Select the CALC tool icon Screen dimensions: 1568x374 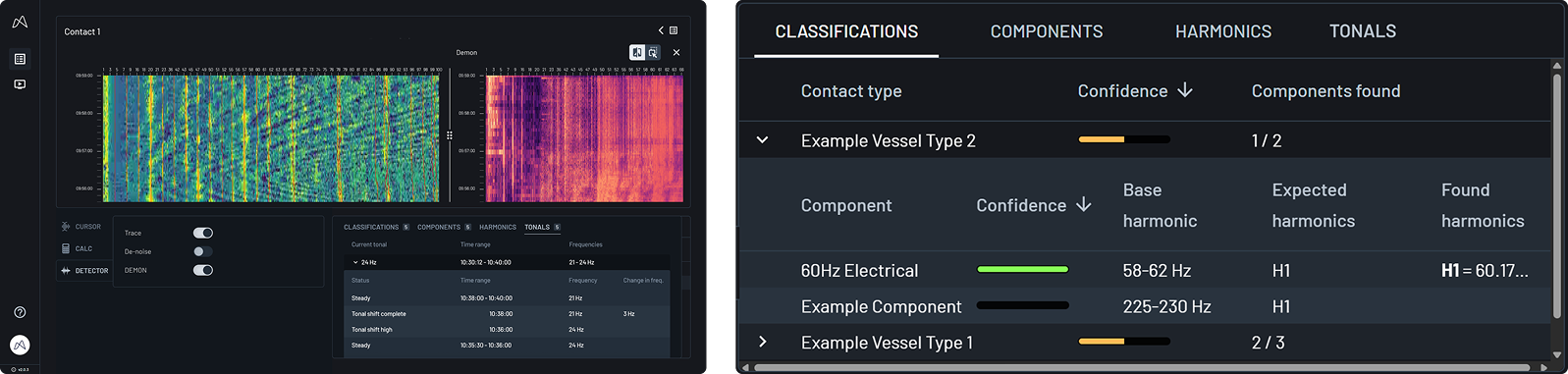tap(66, 248)
